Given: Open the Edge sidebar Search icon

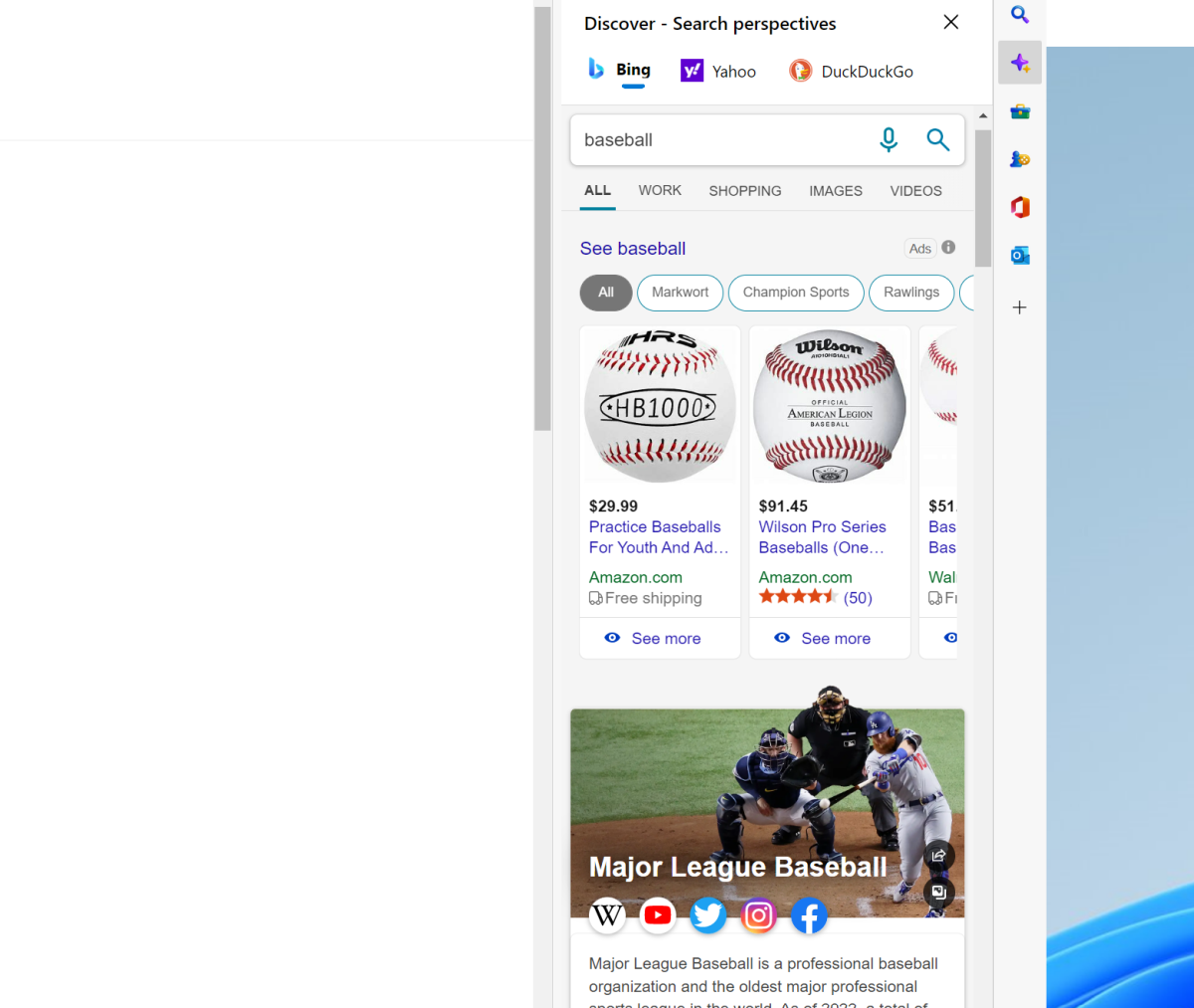Looking at the screenshot, I should [x=1020, y=15].
